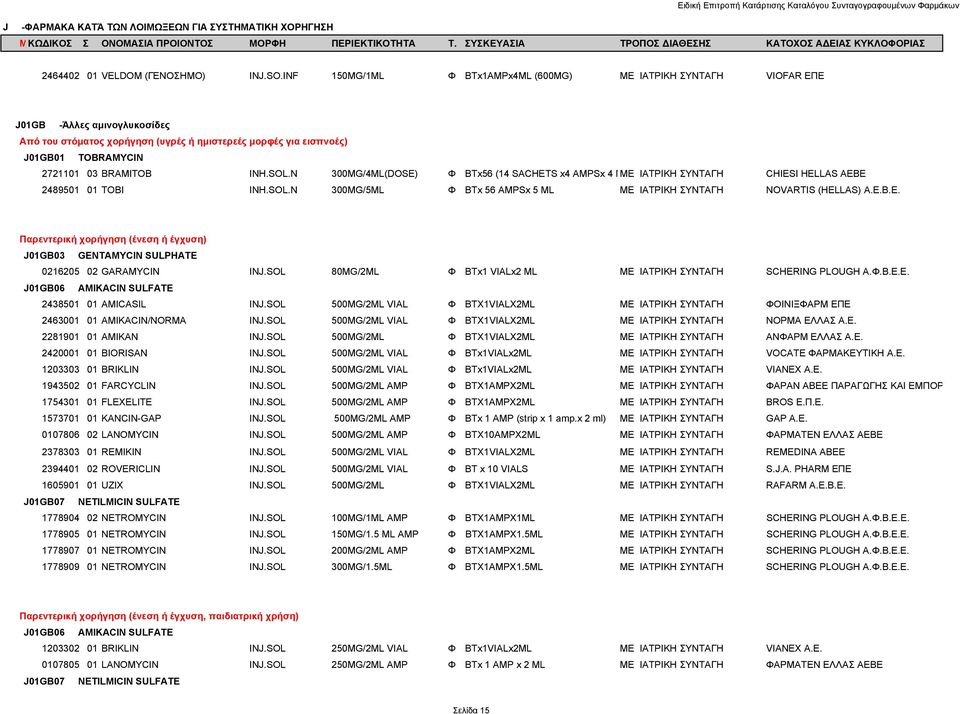960x714 pixels.
Task: Select product GARAMYCIN
Action: point(130,272)
